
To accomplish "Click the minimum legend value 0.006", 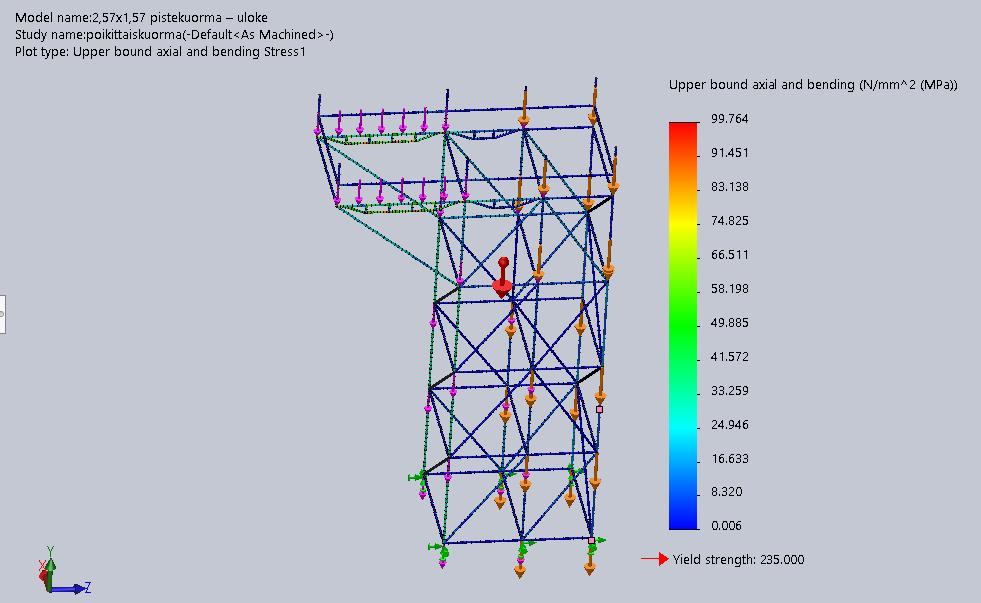I will tap(726, 525).
